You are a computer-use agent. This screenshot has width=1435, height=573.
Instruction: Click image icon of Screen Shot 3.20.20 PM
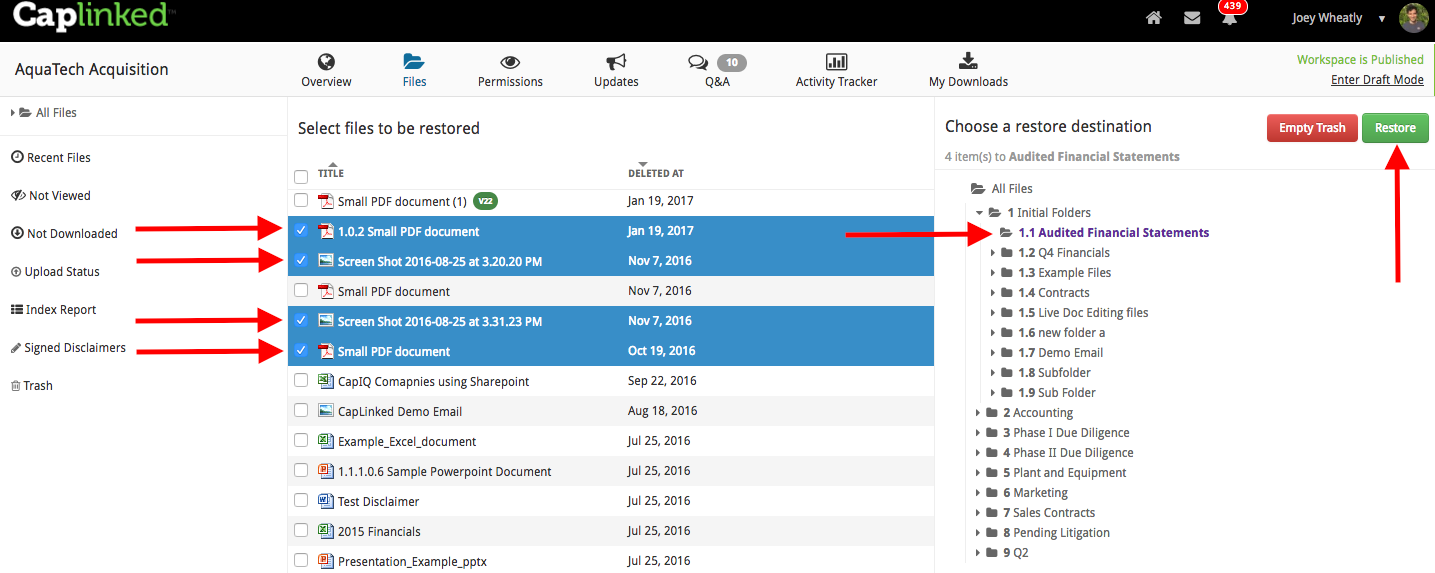pos(325,261)
